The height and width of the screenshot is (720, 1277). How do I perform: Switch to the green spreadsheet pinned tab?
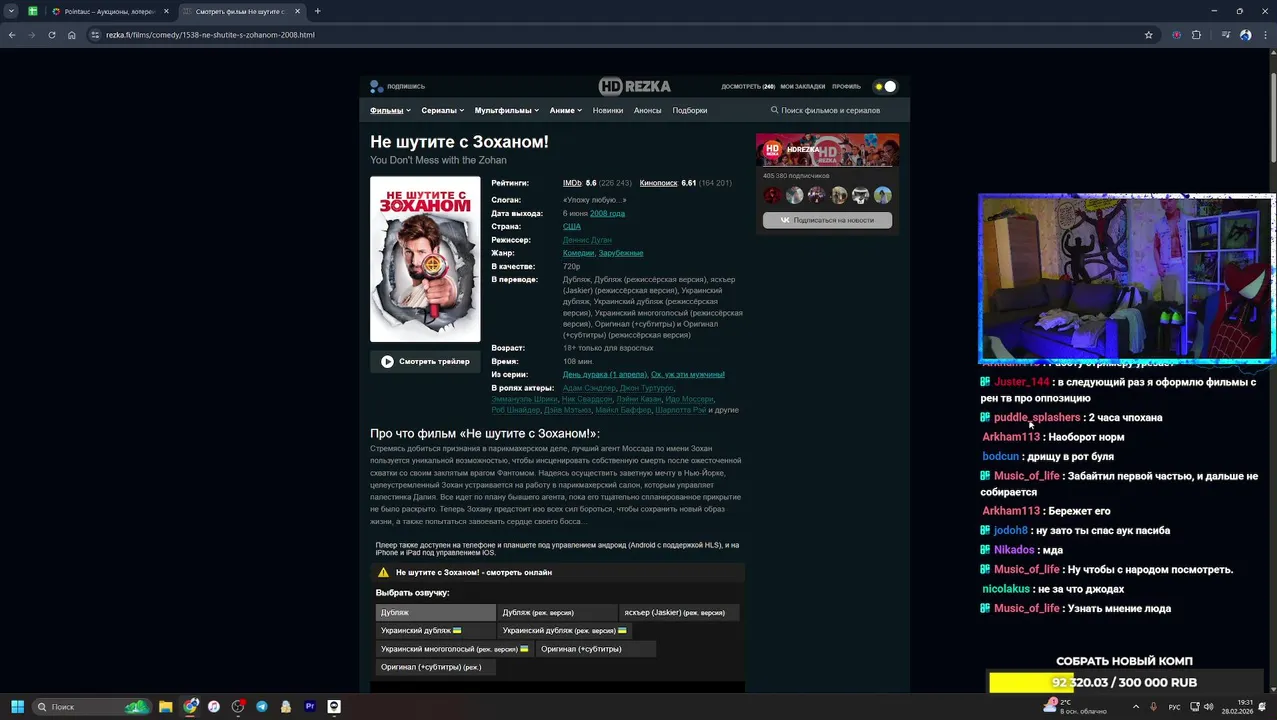tap(32, 11)
